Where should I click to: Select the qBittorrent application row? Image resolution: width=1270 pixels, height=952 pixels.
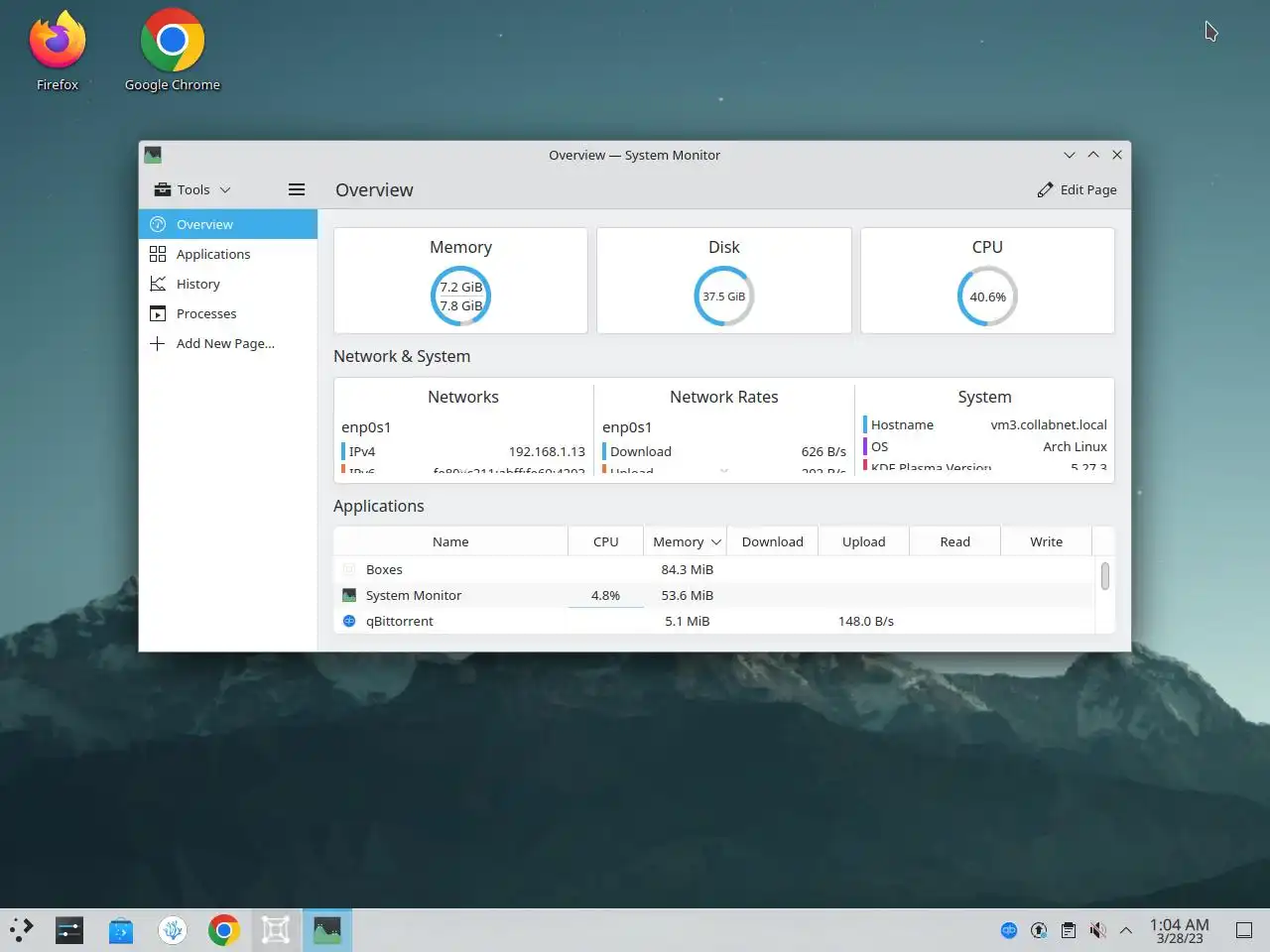pos(714,621)
